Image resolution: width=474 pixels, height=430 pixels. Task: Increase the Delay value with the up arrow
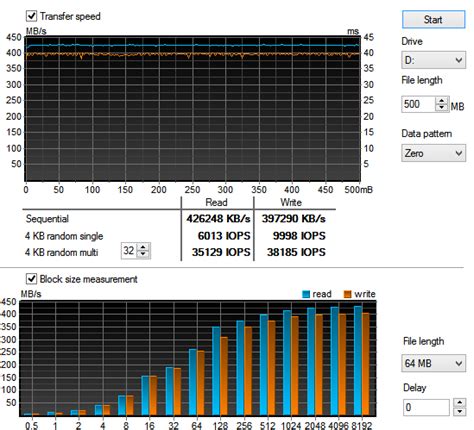click(460, 403)
